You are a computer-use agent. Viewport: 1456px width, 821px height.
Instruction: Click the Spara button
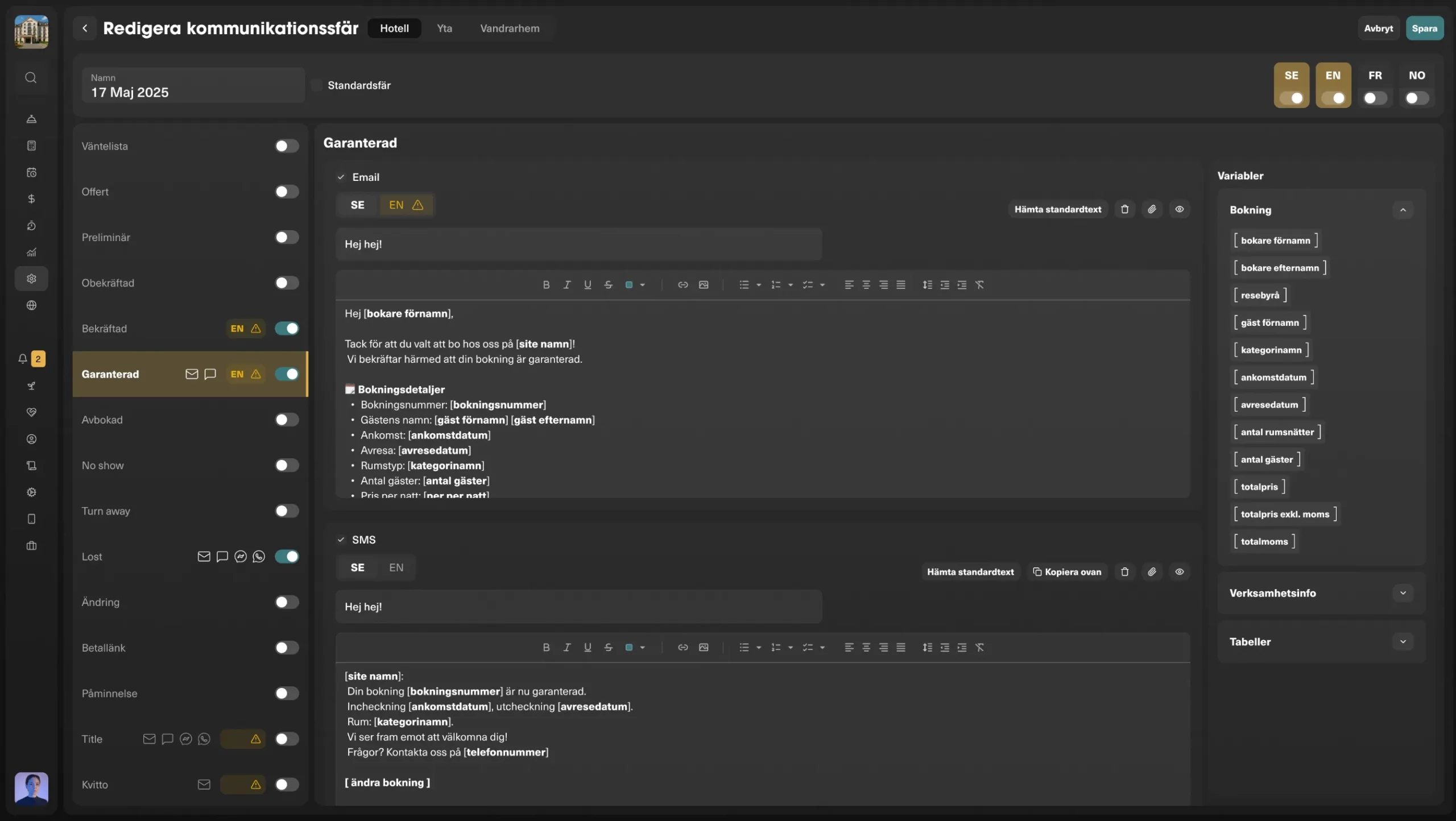[x=1424, y=28]
